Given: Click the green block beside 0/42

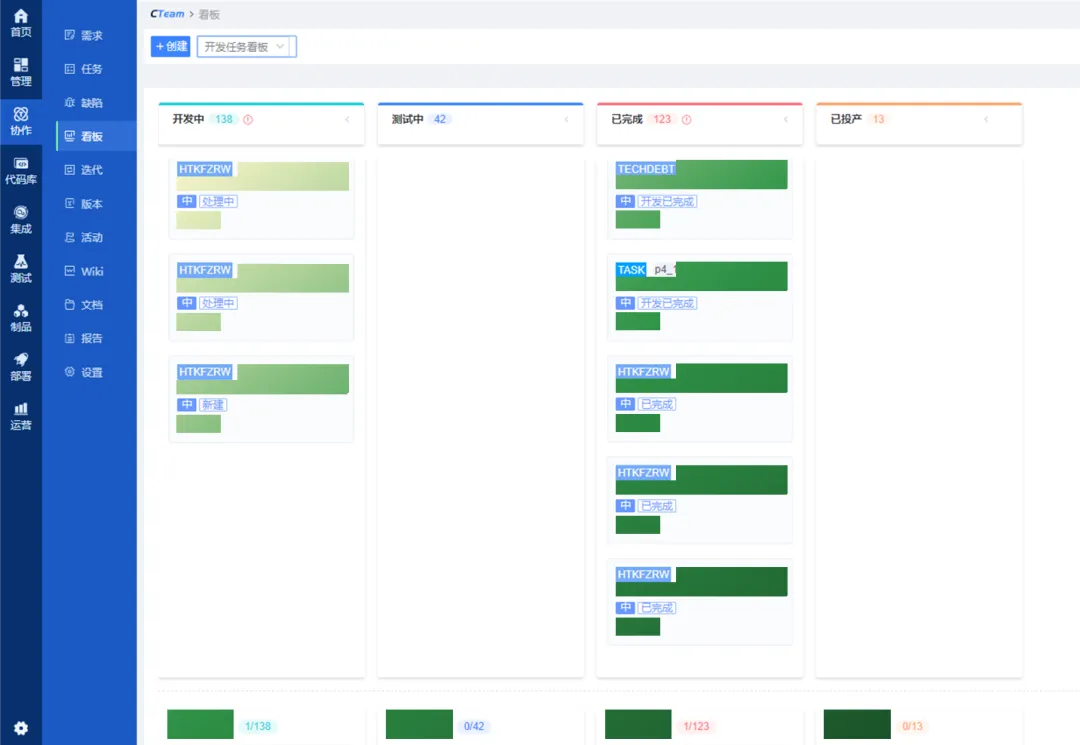Looking at the screenshot, I should pyautogui.click(x=419, y=724).
